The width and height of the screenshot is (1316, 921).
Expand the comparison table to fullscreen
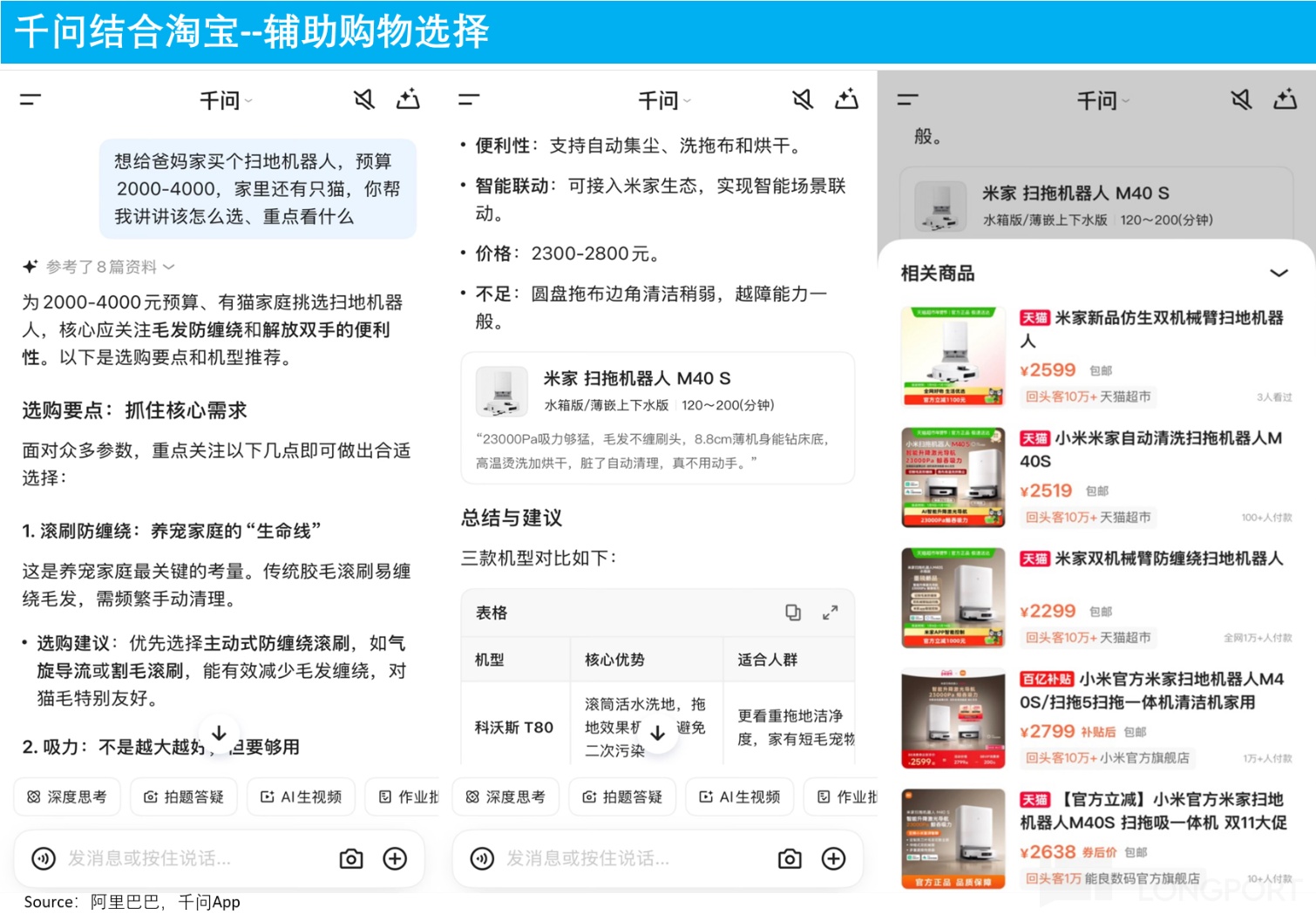pyautogui.click(x=830, y=613)
